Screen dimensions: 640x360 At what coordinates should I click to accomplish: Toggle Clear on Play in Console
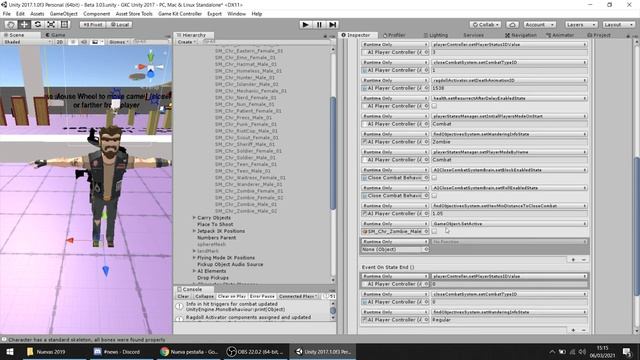click(x=231, y=296)
